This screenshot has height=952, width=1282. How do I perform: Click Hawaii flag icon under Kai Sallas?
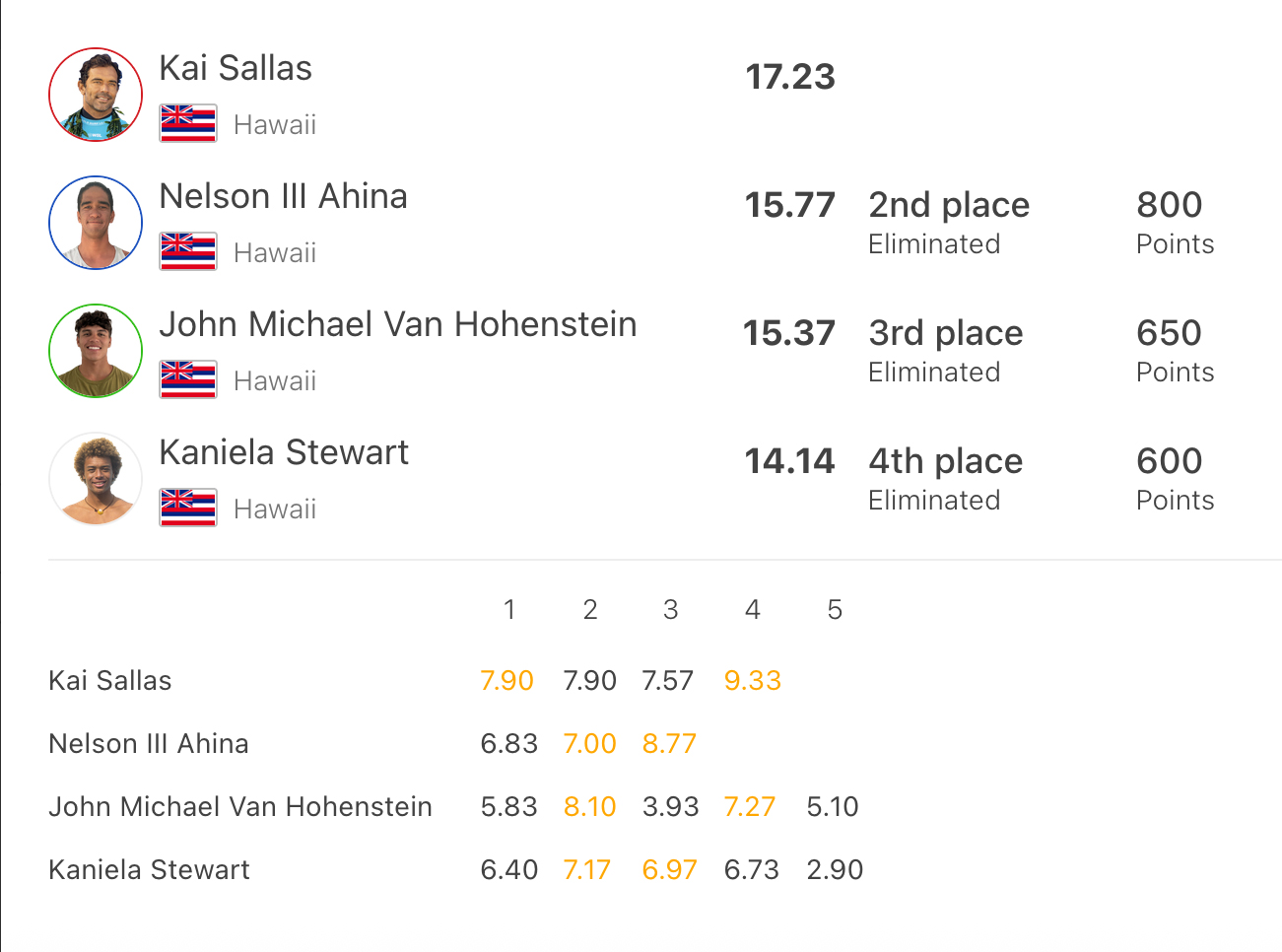(x=188, y=123)
